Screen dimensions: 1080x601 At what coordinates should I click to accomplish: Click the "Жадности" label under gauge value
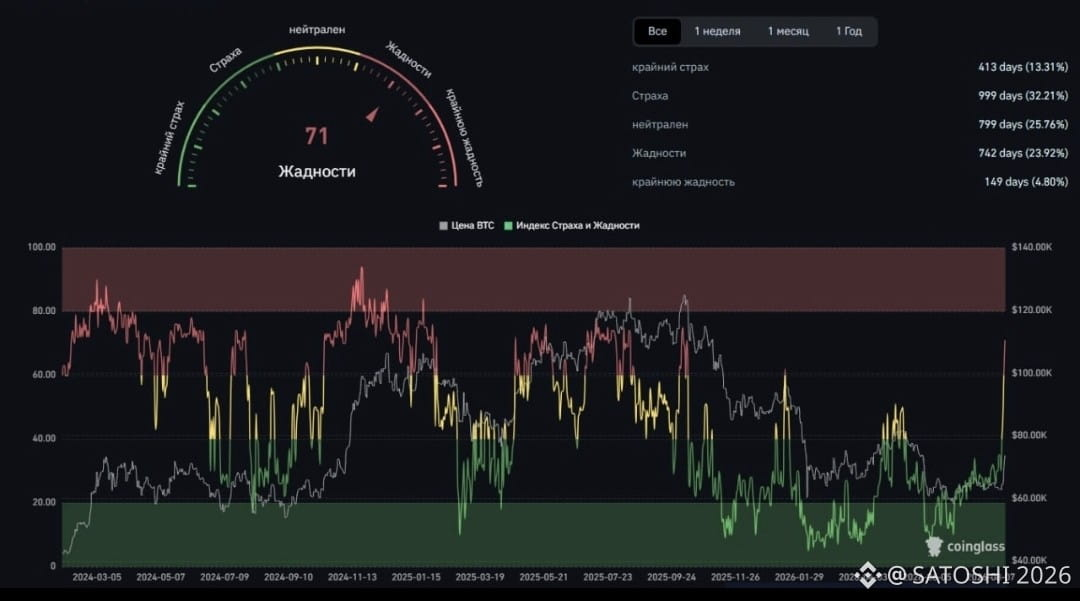pos(317,171)
